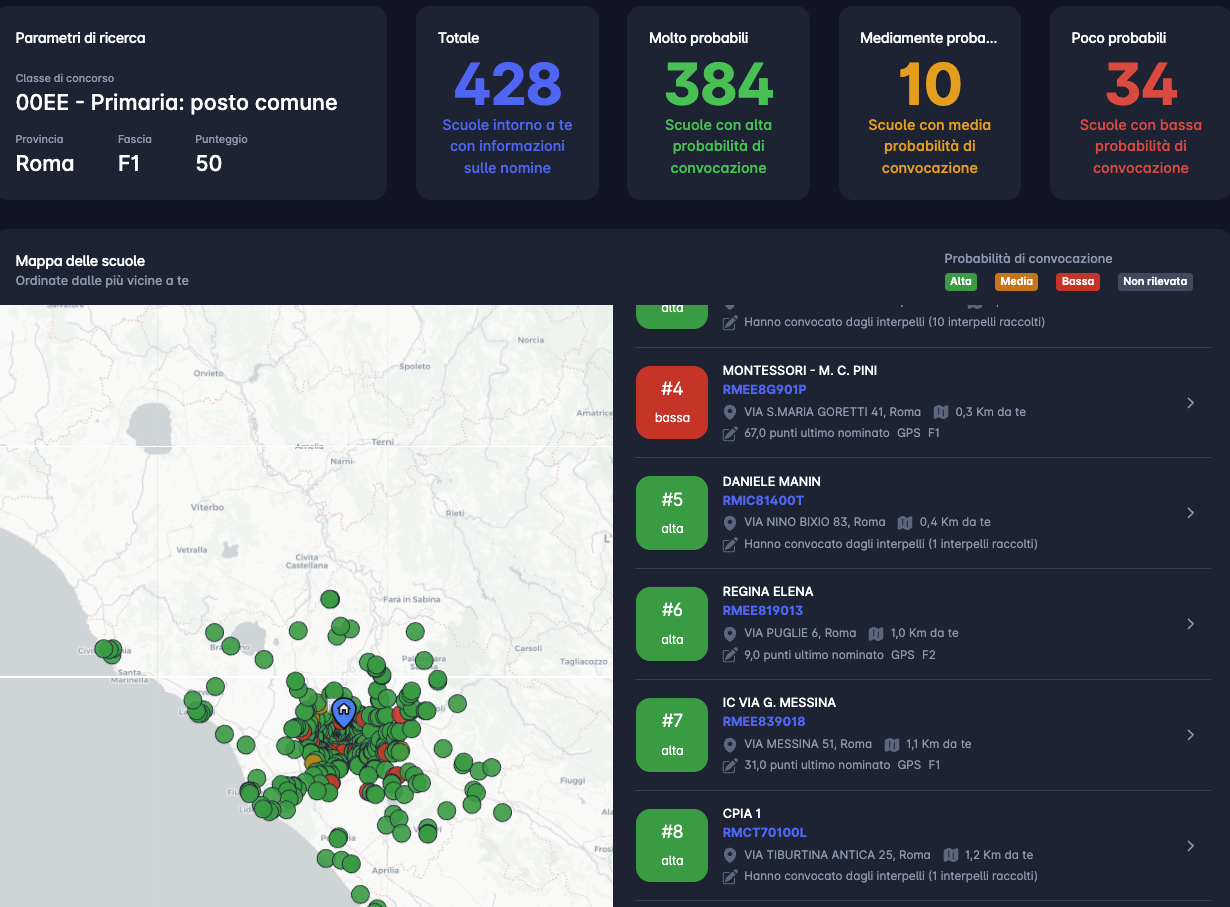The image size is (1230, 907).
Task: Open school code link RMEE819013
Action: point(762,611)
